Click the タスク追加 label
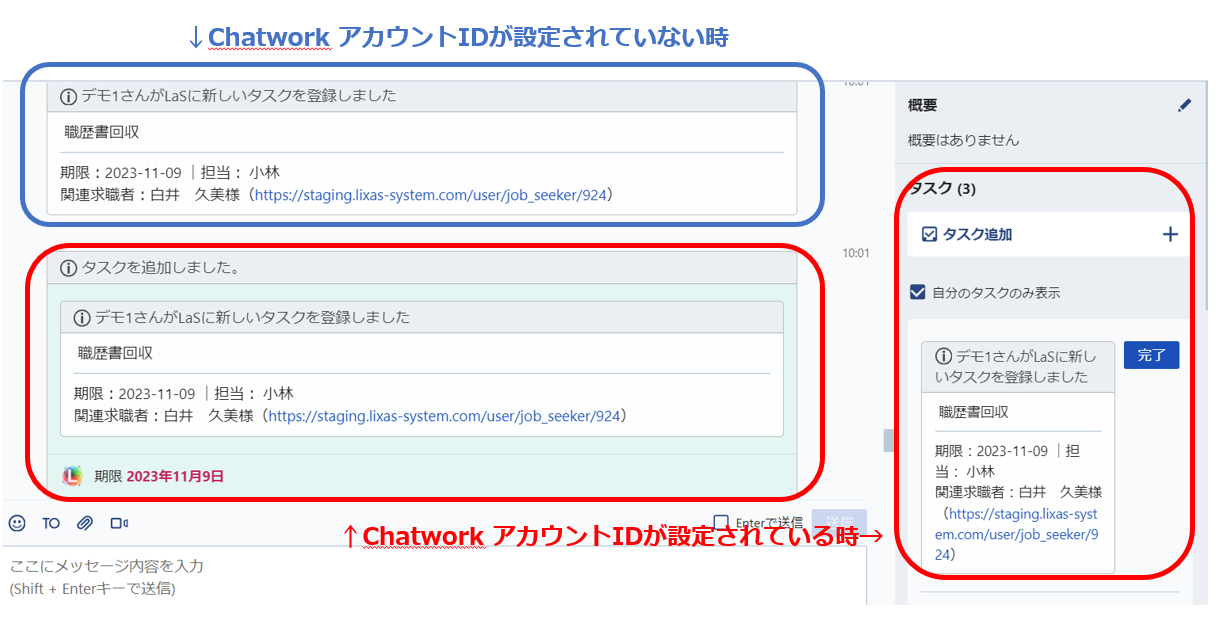Viewport: 1219px width, 628px height. pyautogui.click(x=977, y=234)
